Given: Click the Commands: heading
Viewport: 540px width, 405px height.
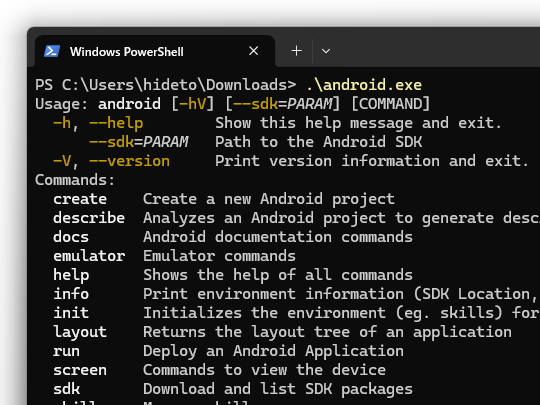Looking at the screenshot, I should 75,180.
